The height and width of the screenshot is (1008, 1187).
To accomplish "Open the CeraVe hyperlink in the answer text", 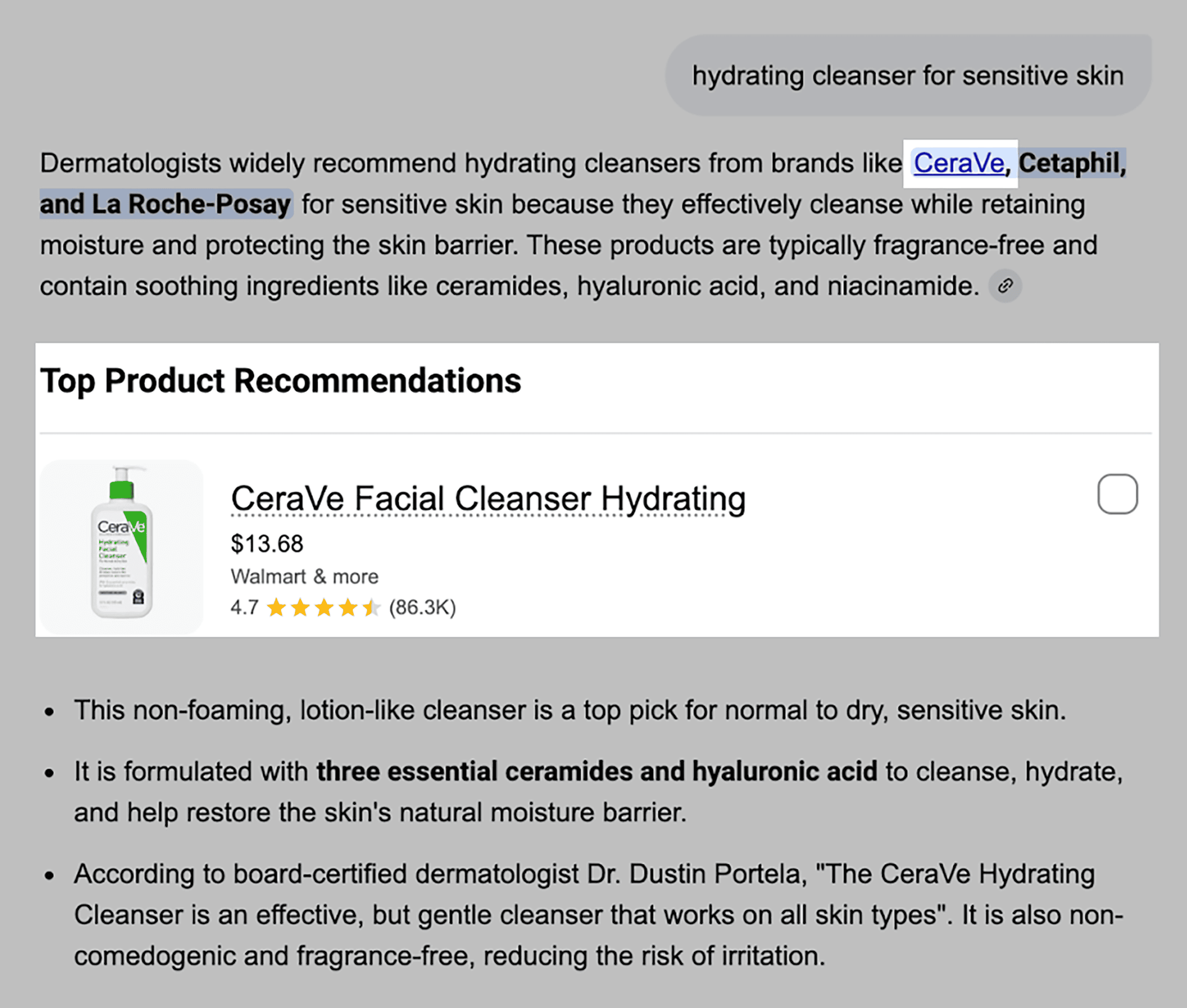I will click(x=959, y=163).
